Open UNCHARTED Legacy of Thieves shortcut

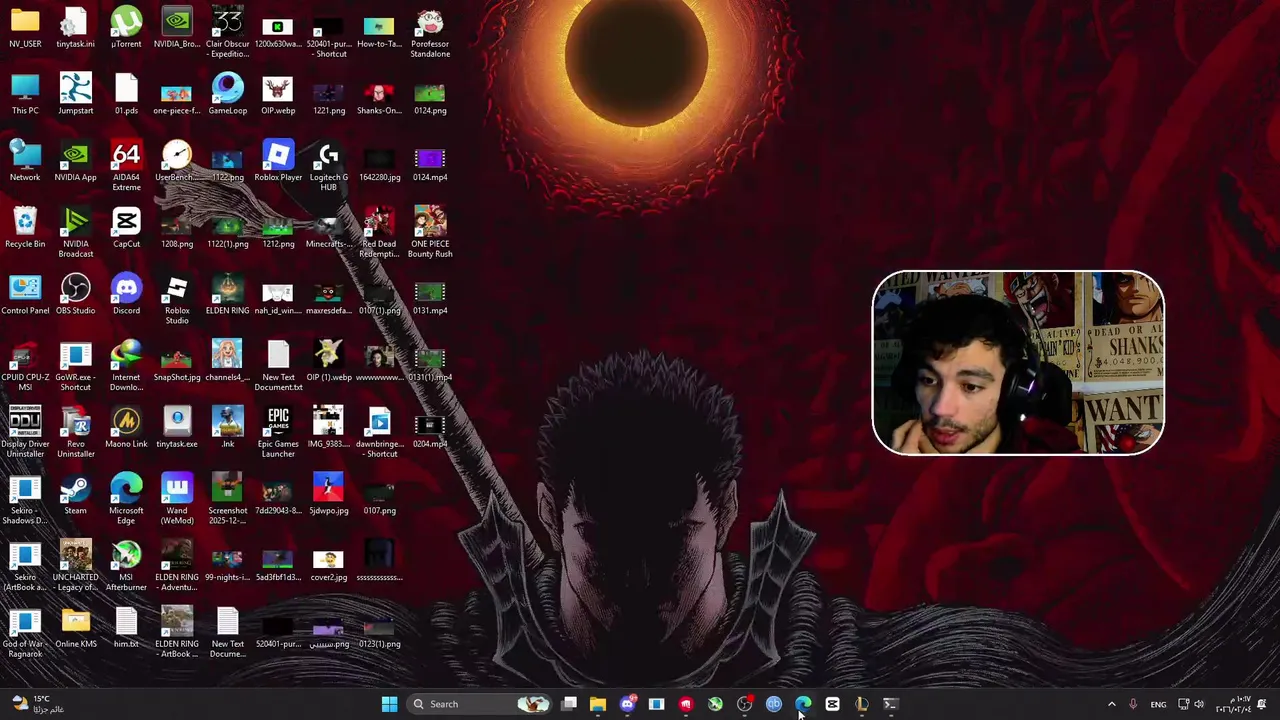coord(76,565)
